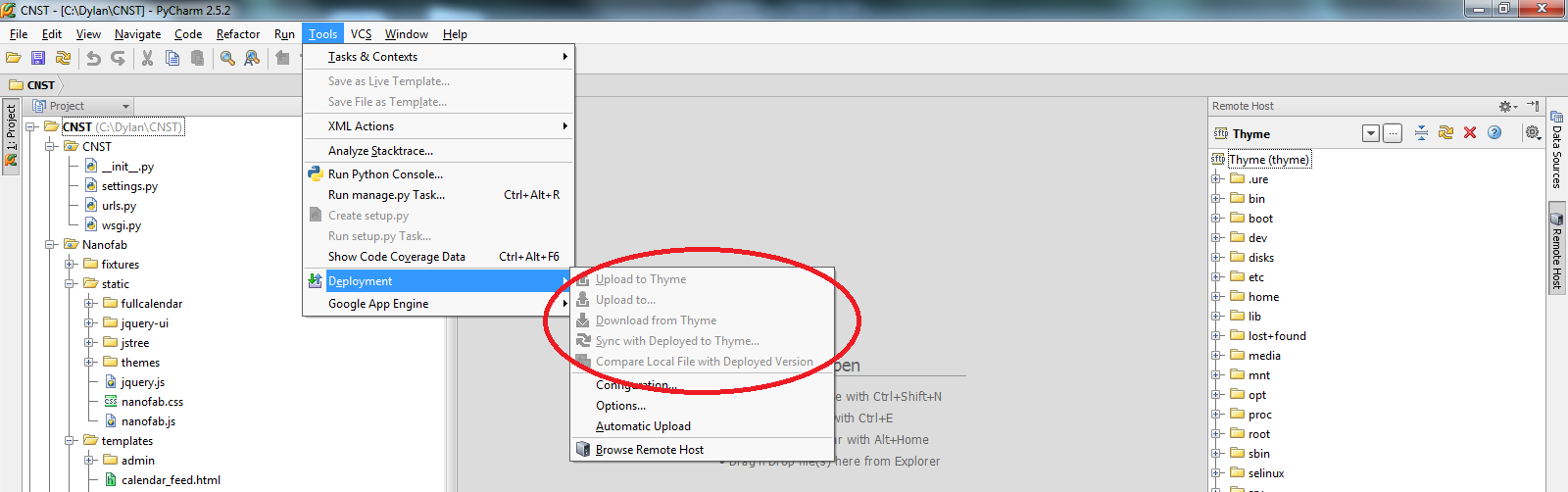Click the Copy icon in the toolbar
This screenshot has height=492, width=1568.
172,59
